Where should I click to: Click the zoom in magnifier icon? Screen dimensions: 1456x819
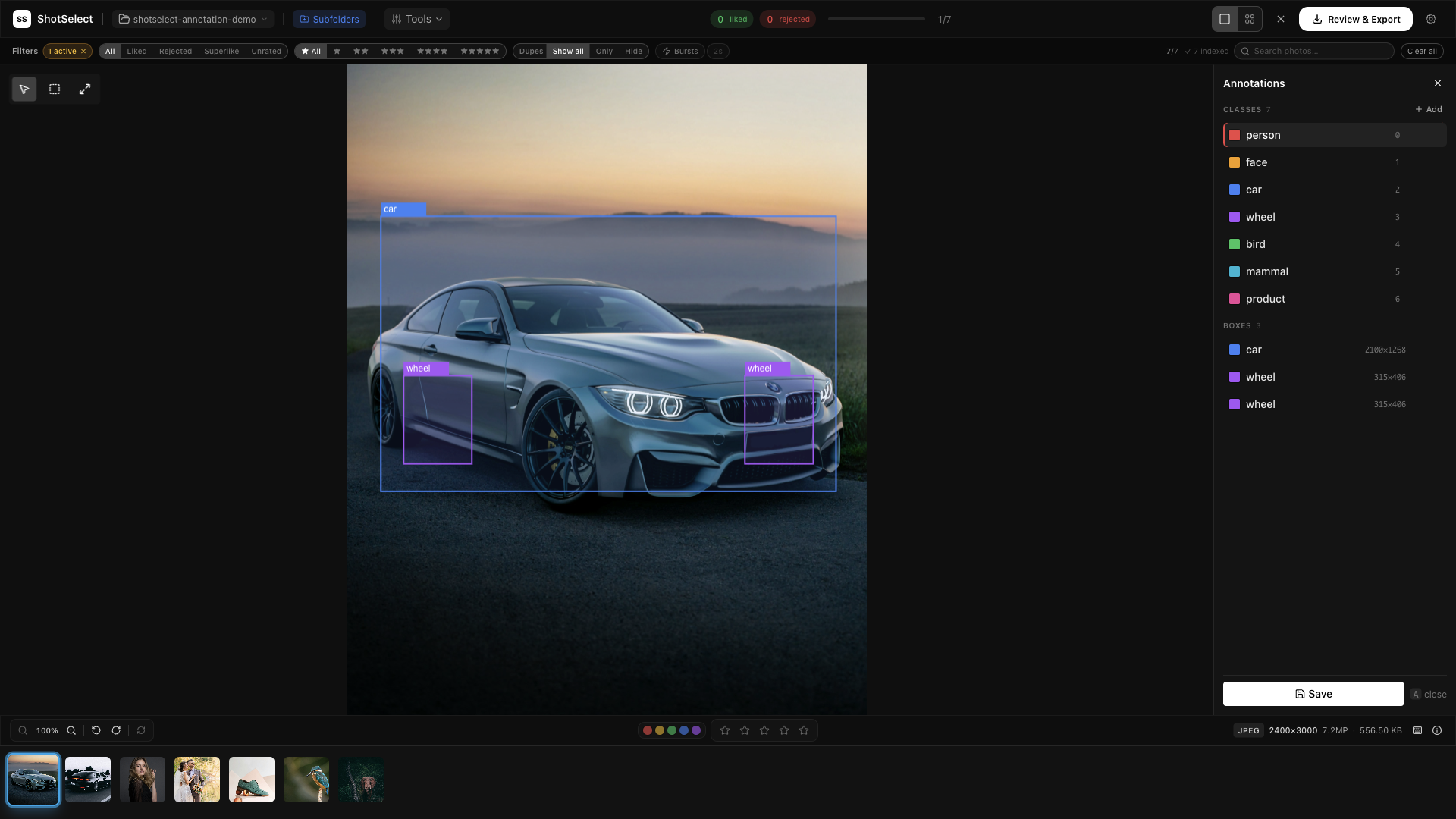(71, 730)
